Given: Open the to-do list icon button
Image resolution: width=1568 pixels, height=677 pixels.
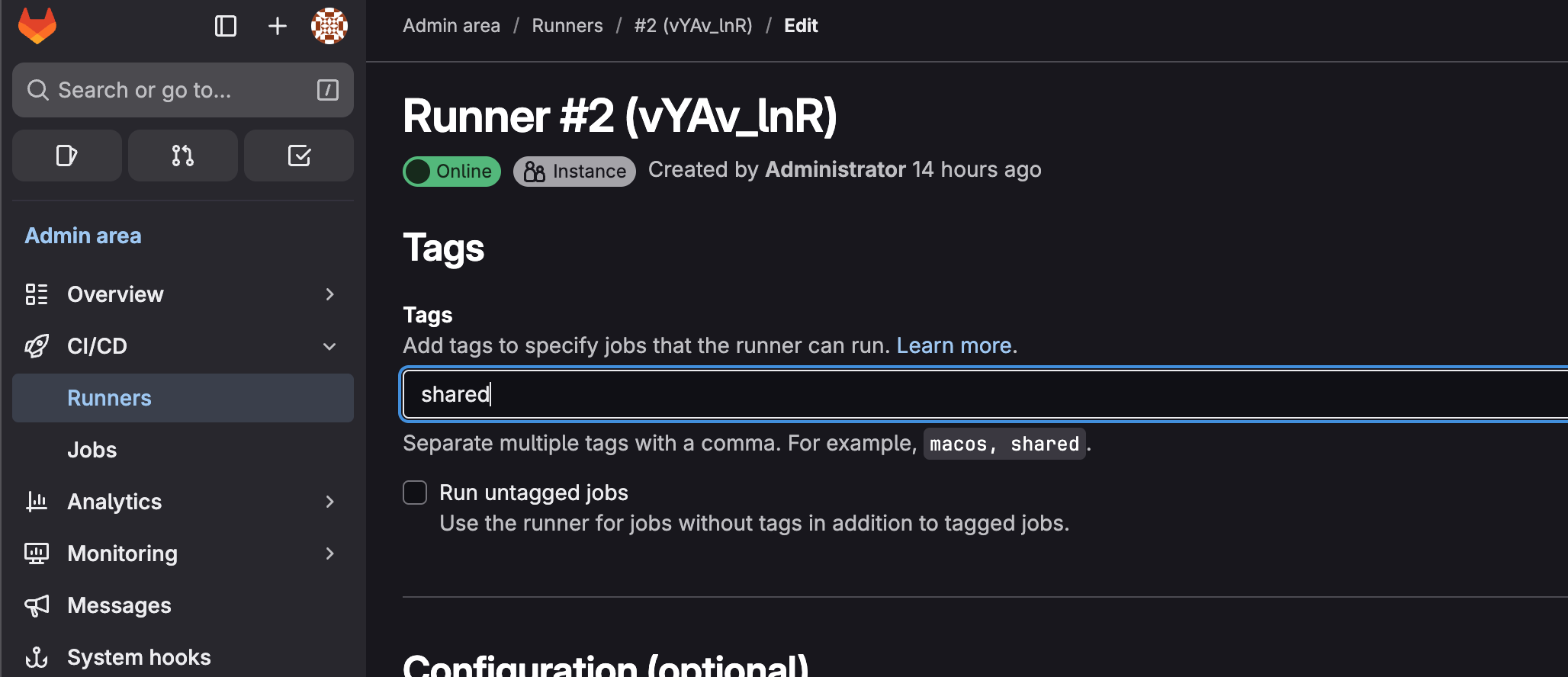Looking at the screenshot, I should click(299, 156).
